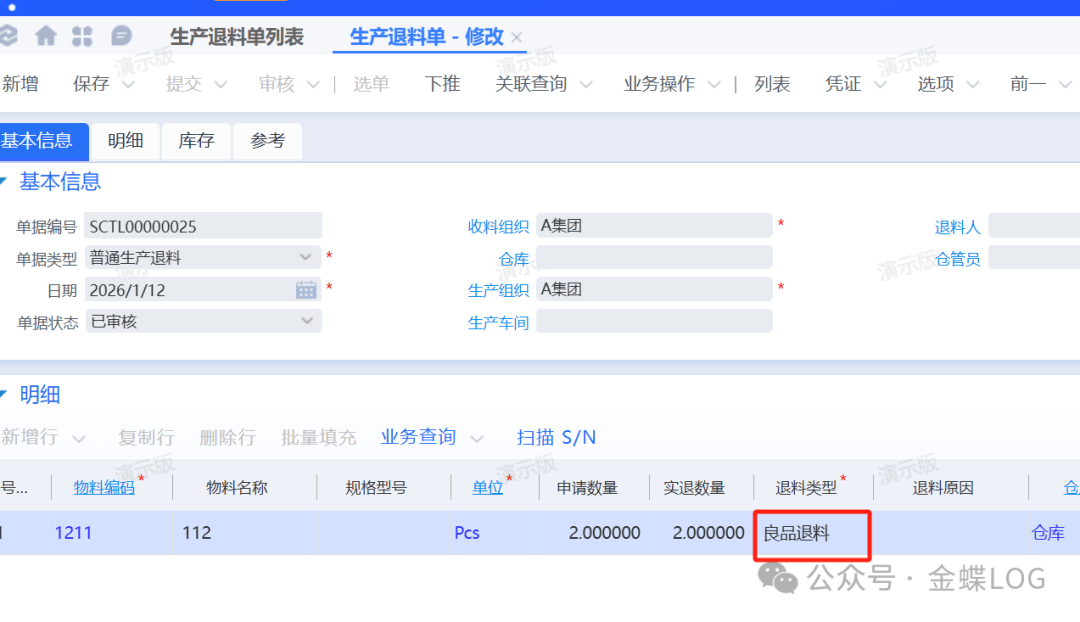Click the 下推 toolbar button
The width and height of the screenshot is (1080, 622).
442,84
